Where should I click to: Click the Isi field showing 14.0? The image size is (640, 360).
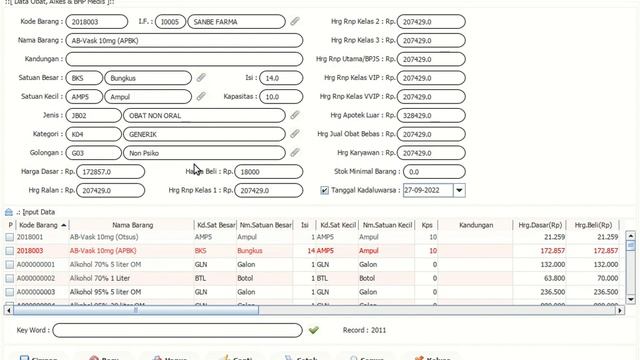tap(281, 78)
